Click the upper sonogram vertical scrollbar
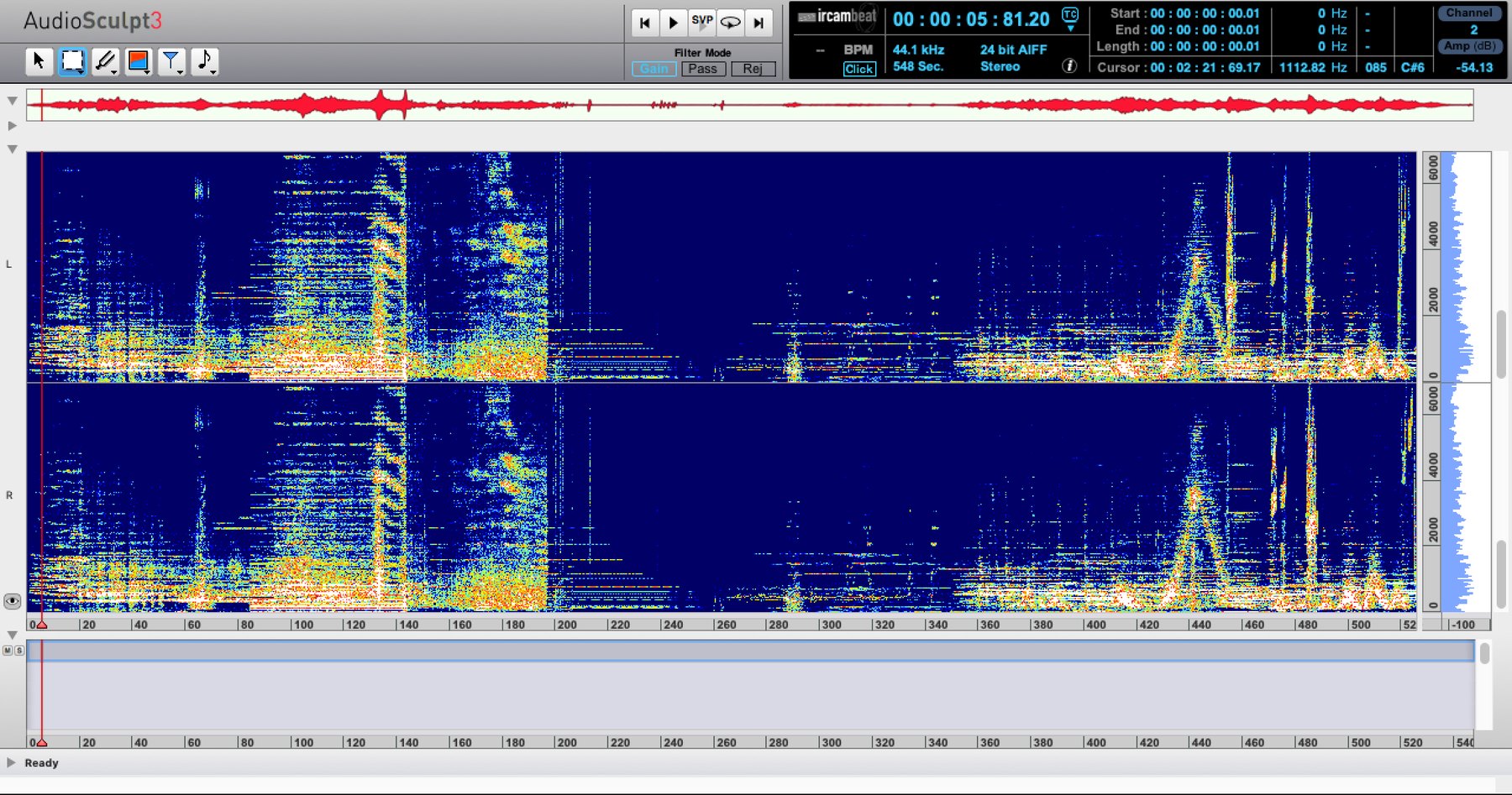 (x=1501, y=344)
